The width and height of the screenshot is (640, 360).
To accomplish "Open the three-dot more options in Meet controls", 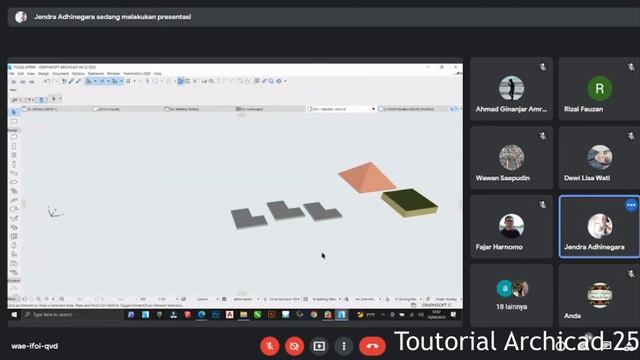I will click(x=344, y=346).
